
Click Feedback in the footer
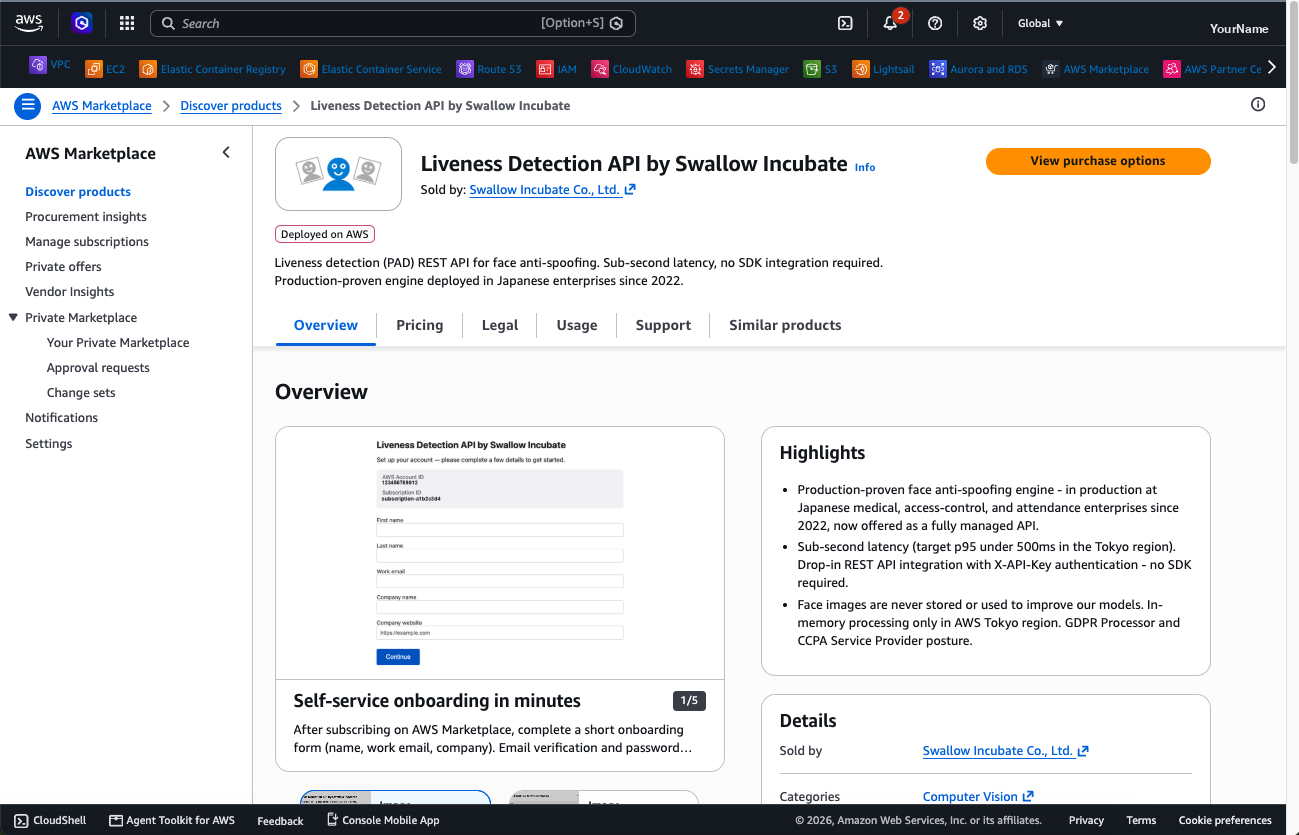[280, 821]
